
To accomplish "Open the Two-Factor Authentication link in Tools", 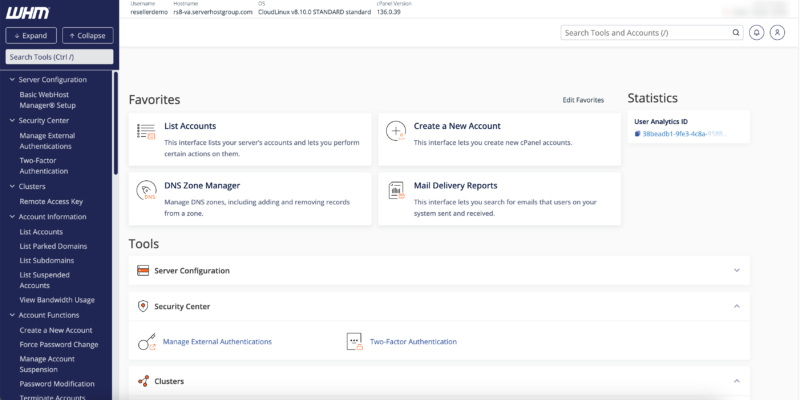I will (x=413, y=341).
